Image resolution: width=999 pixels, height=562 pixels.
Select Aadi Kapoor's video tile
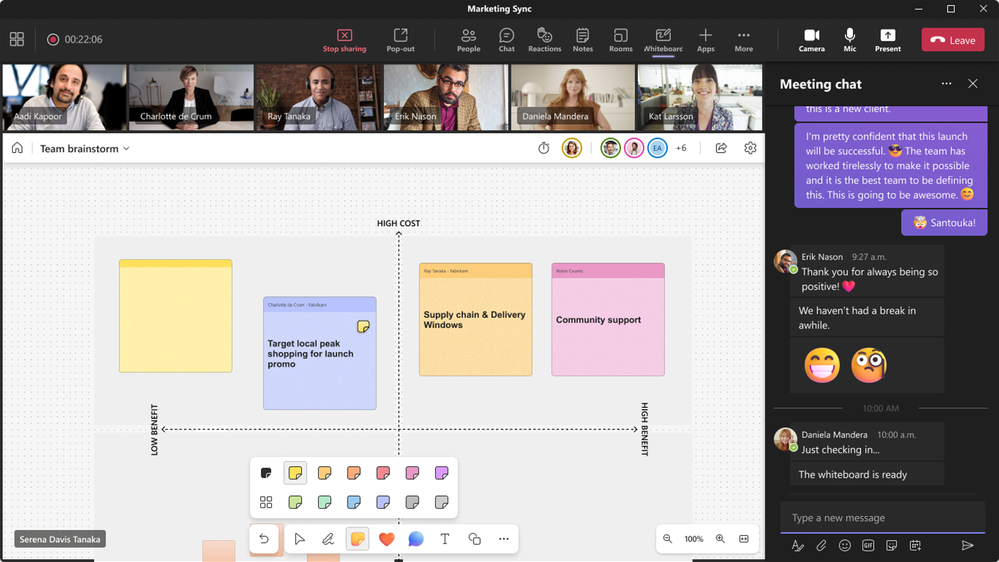[64, 97]
